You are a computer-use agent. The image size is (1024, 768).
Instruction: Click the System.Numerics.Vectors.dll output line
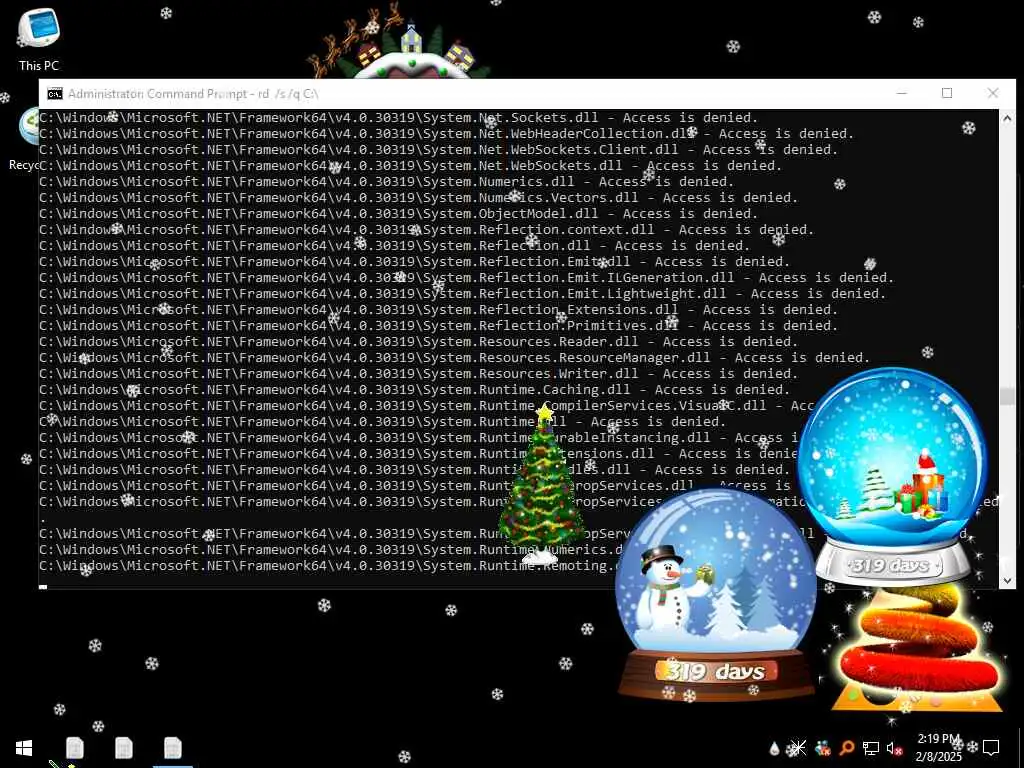[419, 197]
